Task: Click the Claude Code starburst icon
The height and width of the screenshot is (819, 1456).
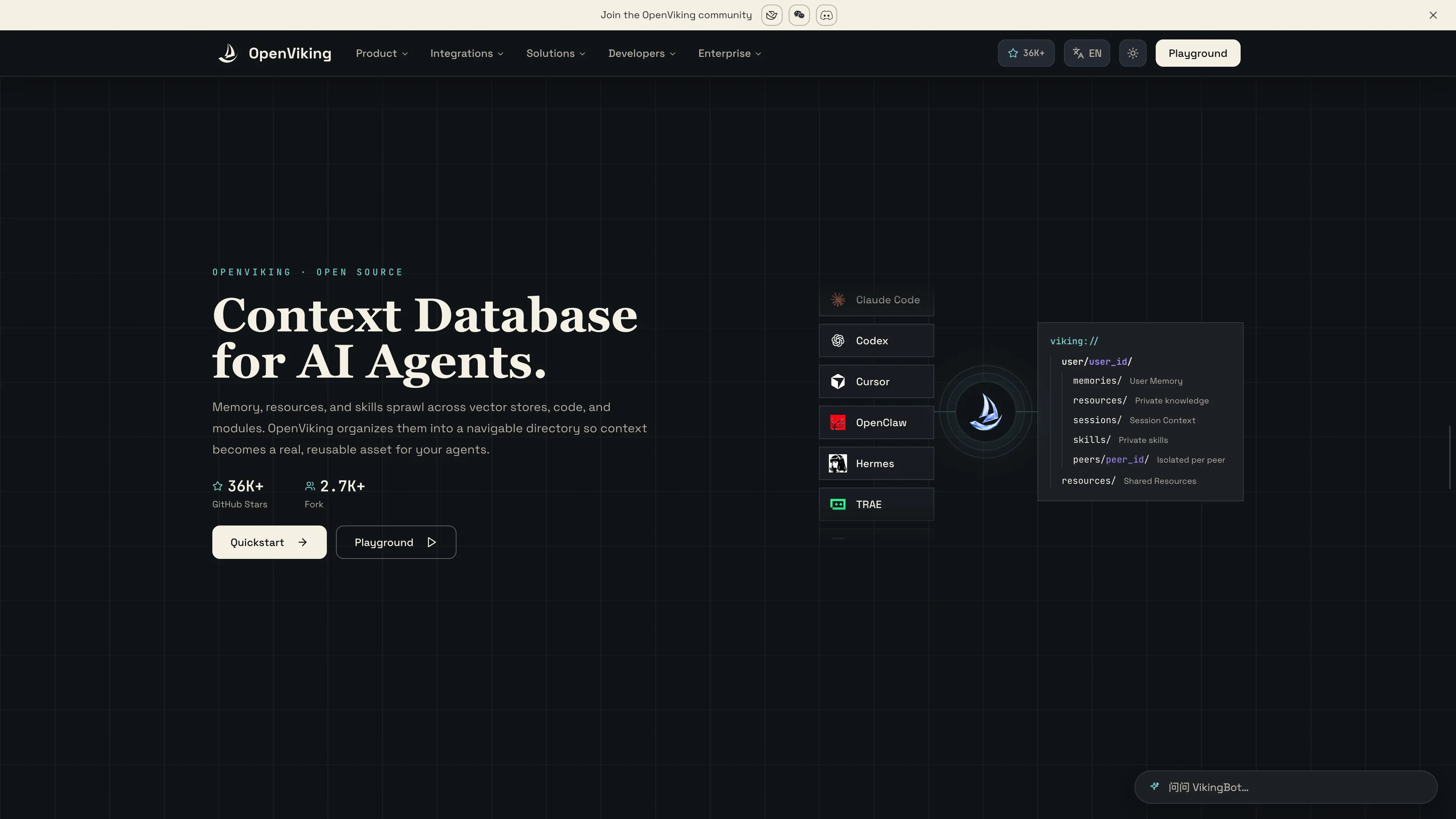Action: [x=838, y=300]
